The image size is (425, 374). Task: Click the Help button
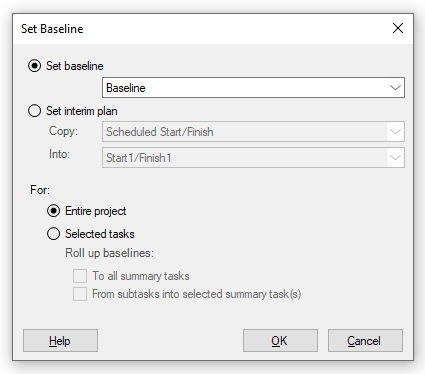[60, 341]
